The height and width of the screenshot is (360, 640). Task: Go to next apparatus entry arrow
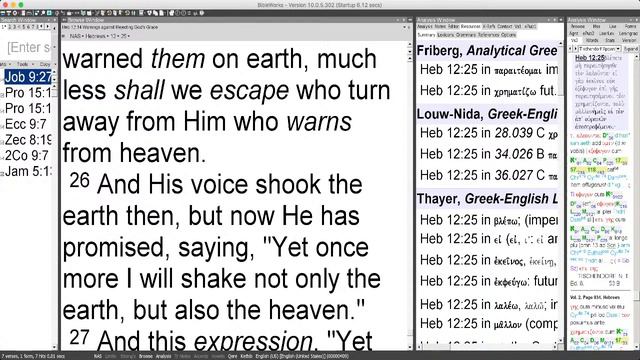(x=575, y=49)
